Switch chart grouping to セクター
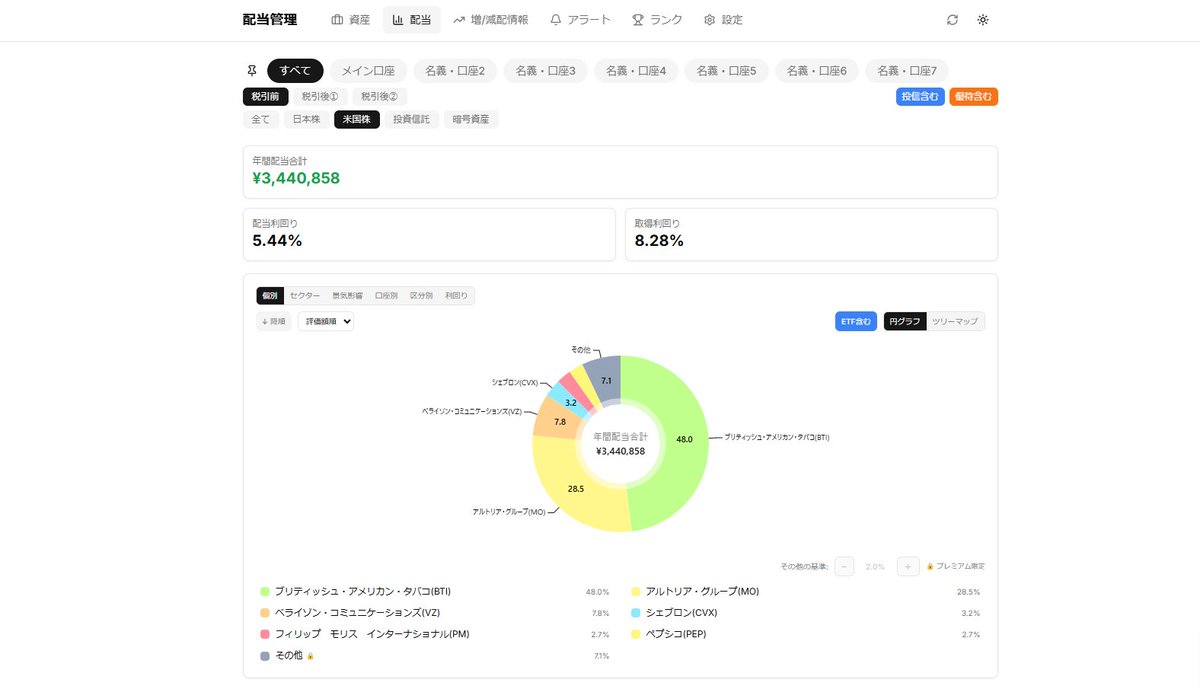 [x=305, y=296]
